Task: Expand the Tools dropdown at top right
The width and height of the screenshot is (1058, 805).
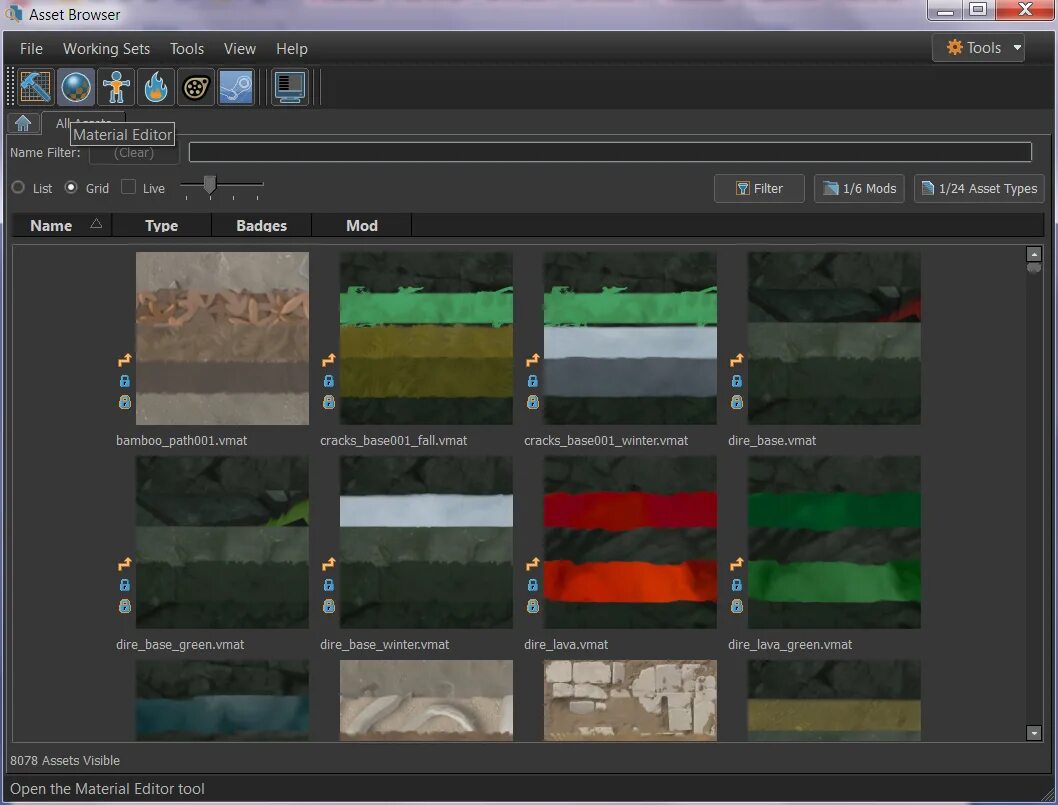Action: coord(978,48)
